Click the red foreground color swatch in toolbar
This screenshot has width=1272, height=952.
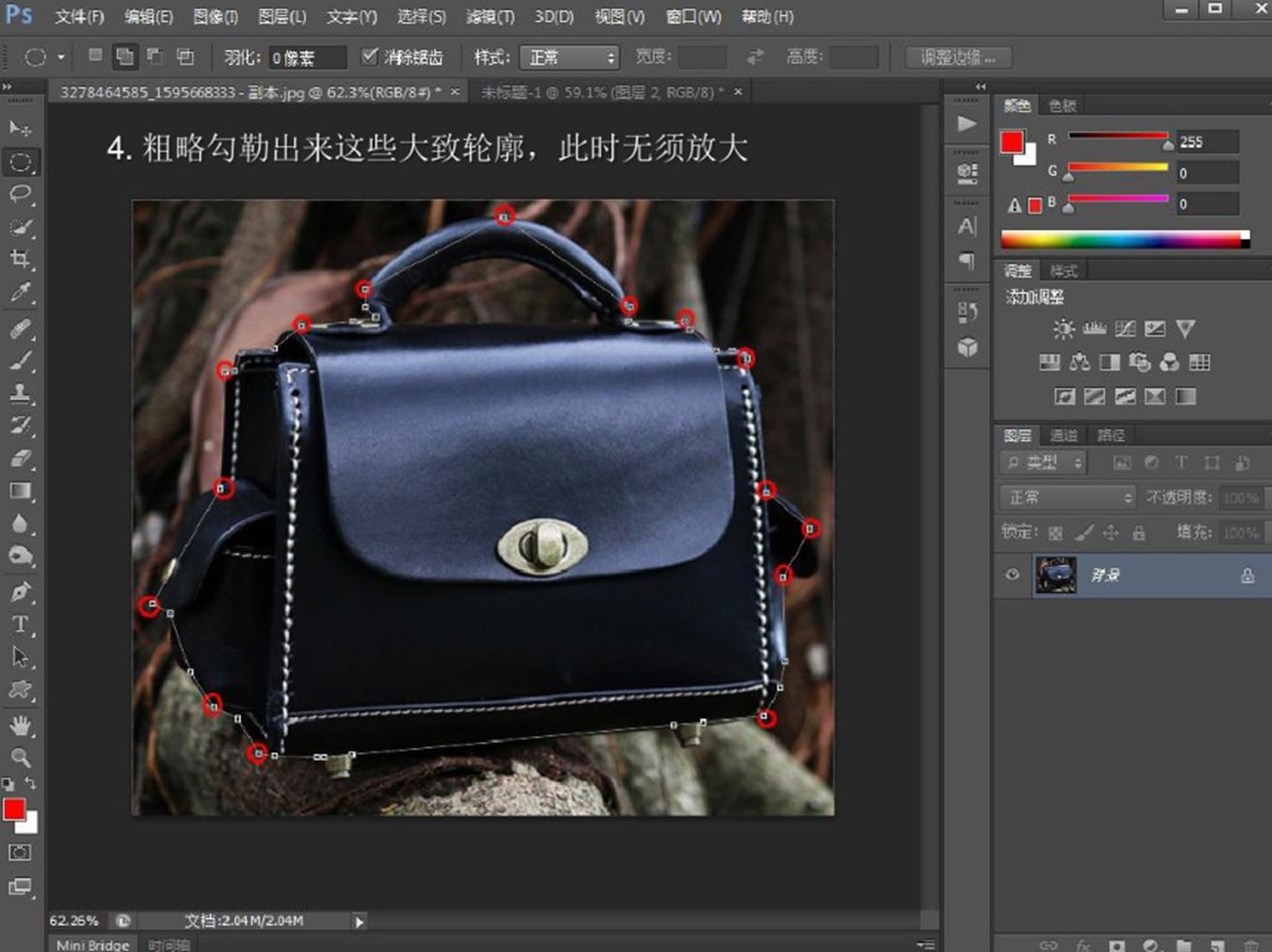pos(13,809)
